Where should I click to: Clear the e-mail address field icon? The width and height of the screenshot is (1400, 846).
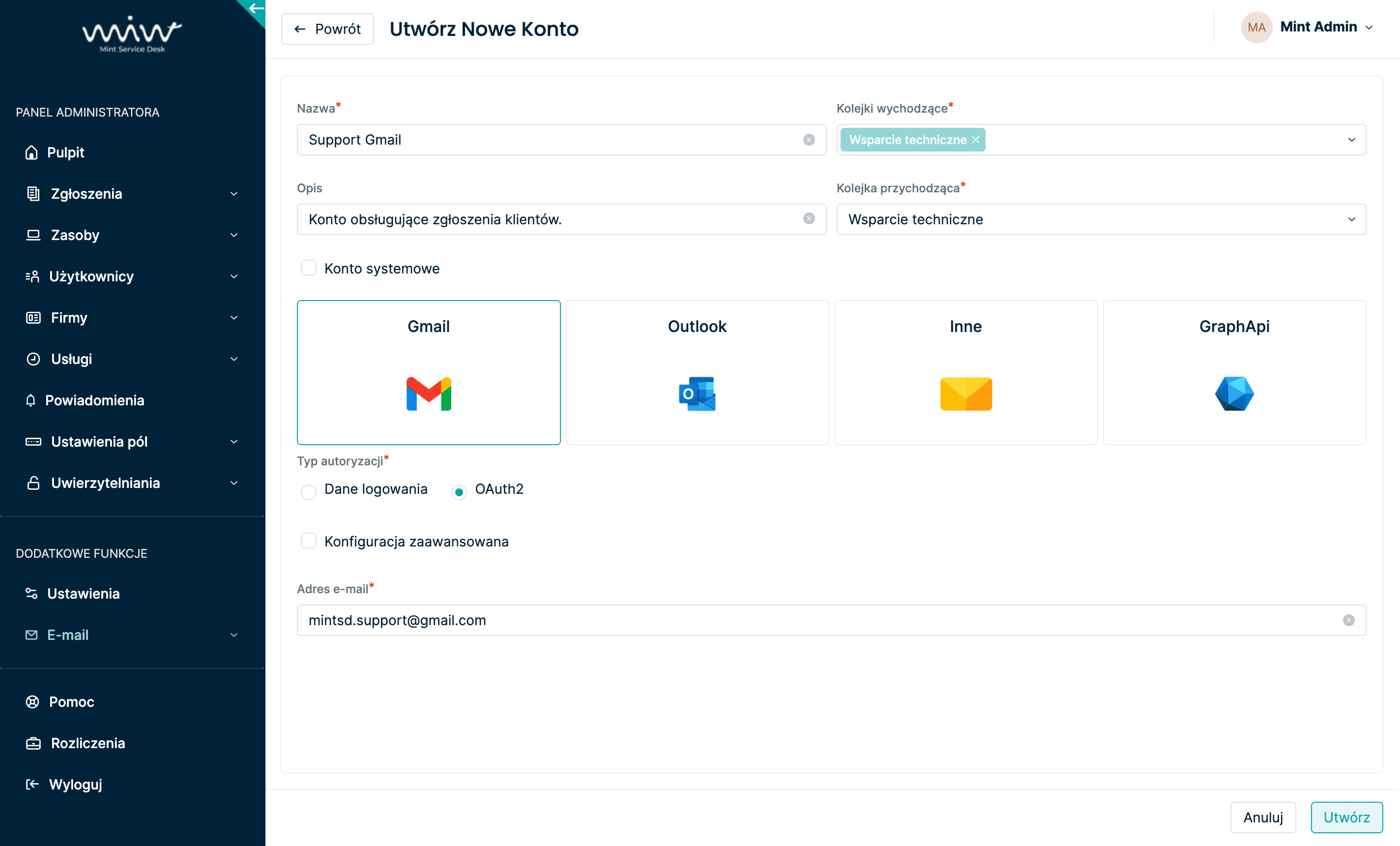pyautogui.click(x=1348, y=620)
